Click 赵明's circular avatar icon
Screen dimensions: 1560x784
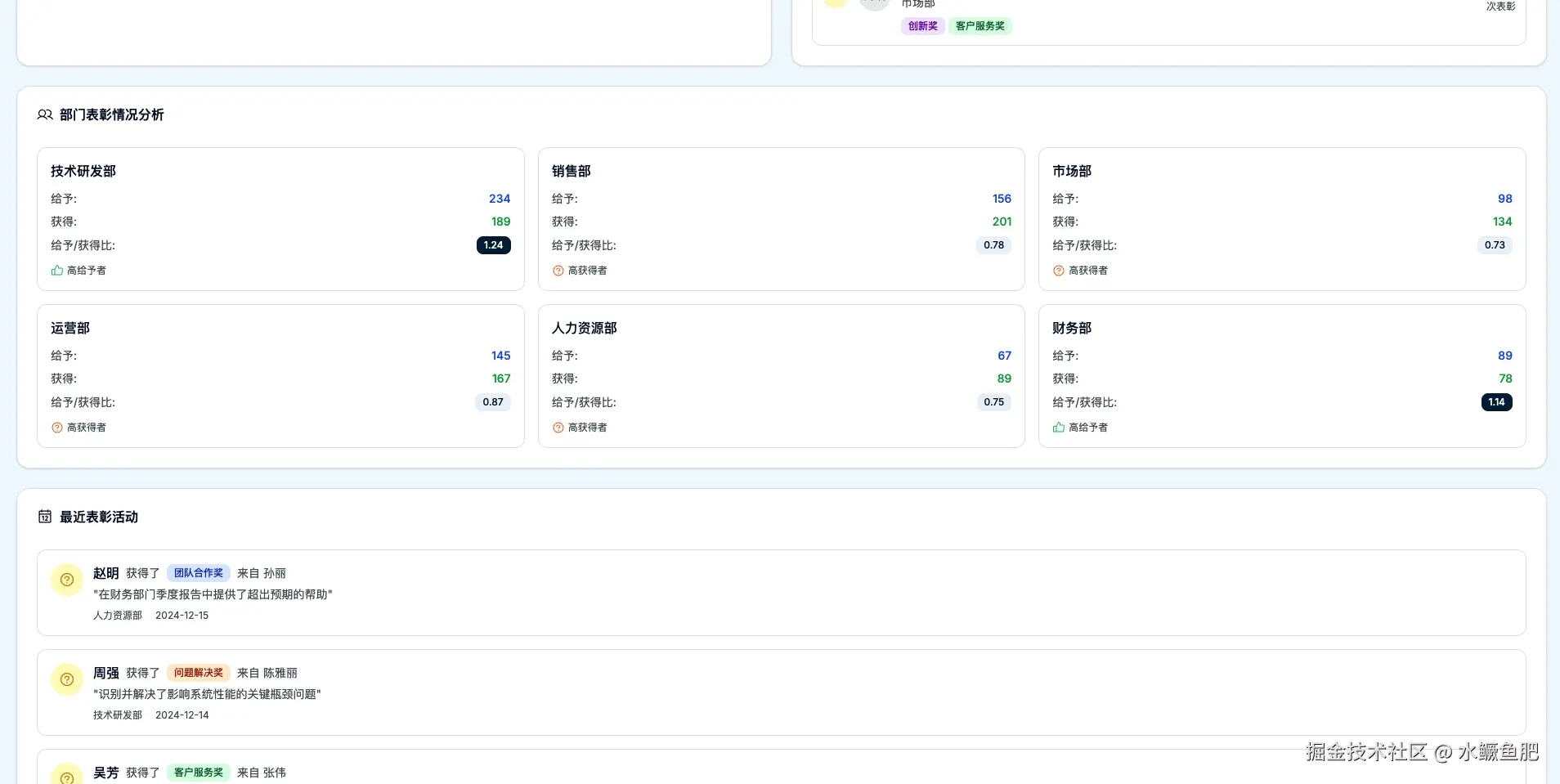[66, 579]
